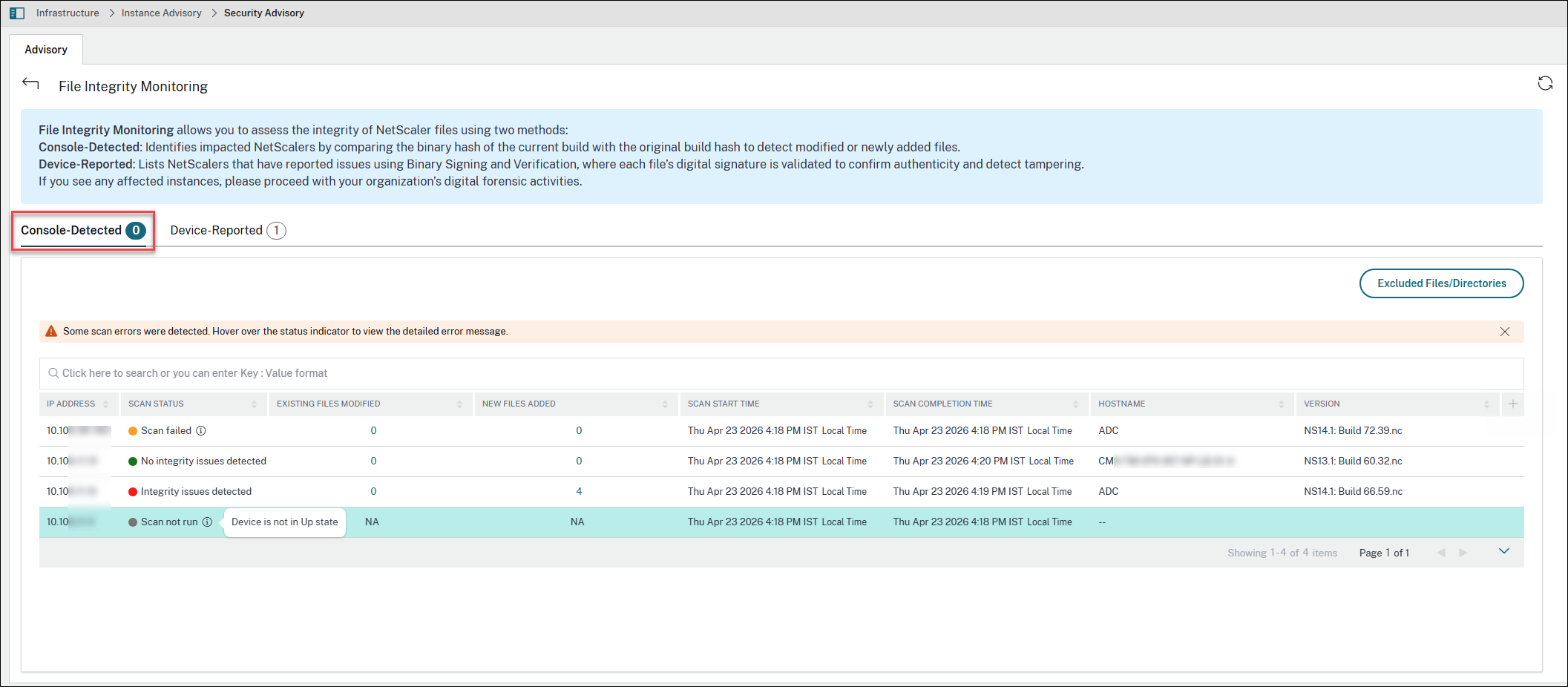Toggle the sidebar menu icon

click(x=17, y=13)
